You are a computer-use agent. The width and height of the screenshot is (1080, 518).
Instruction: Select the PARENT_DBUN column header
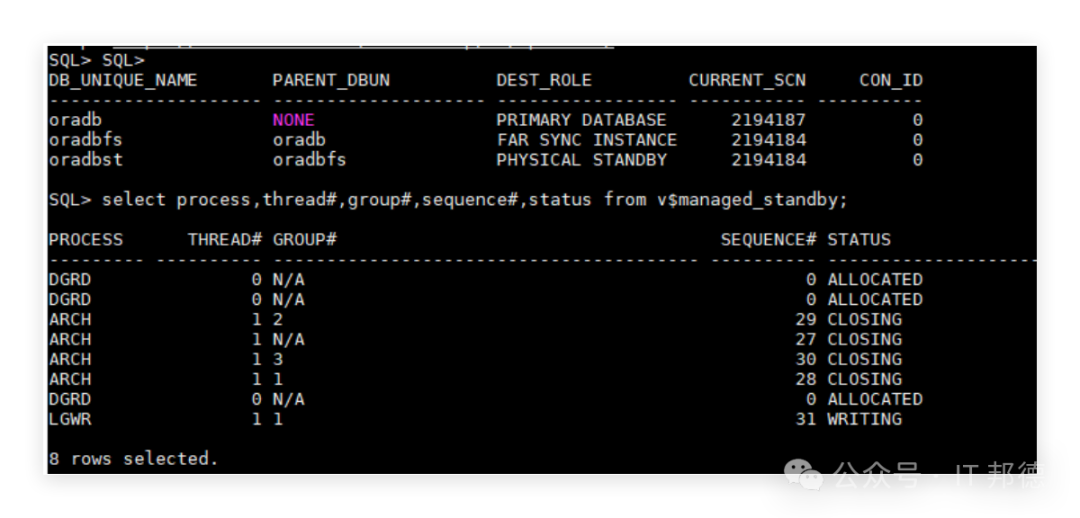[331, 81]
